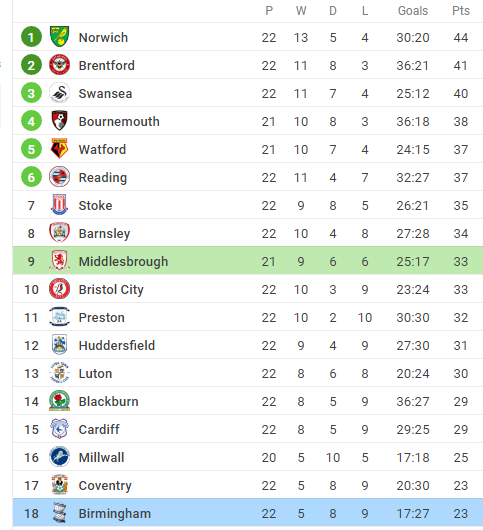The height and width of the screenshot is (530, 483).
Task: Click the light green position 6 badge
Action: tap(31, 177)
